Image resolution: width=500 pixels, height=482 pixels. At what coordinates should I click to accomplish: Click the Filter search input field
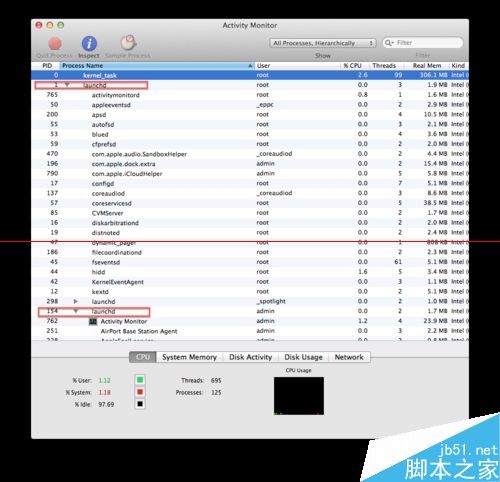423,43
